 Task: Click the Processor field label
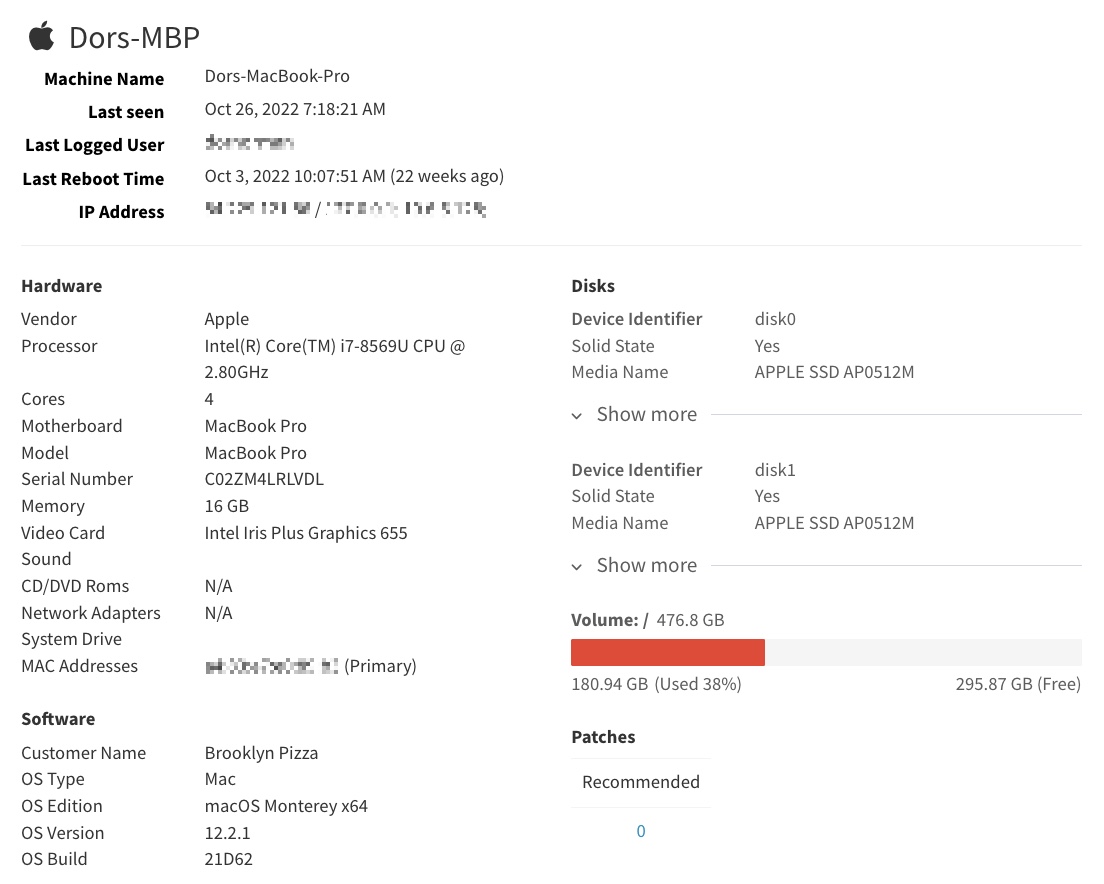pyautogui.click(x=59, y=346)
